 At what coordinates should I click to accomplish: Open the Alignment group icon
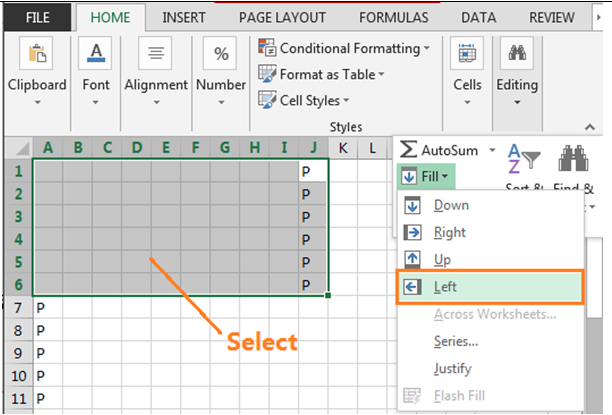point(156,55)
